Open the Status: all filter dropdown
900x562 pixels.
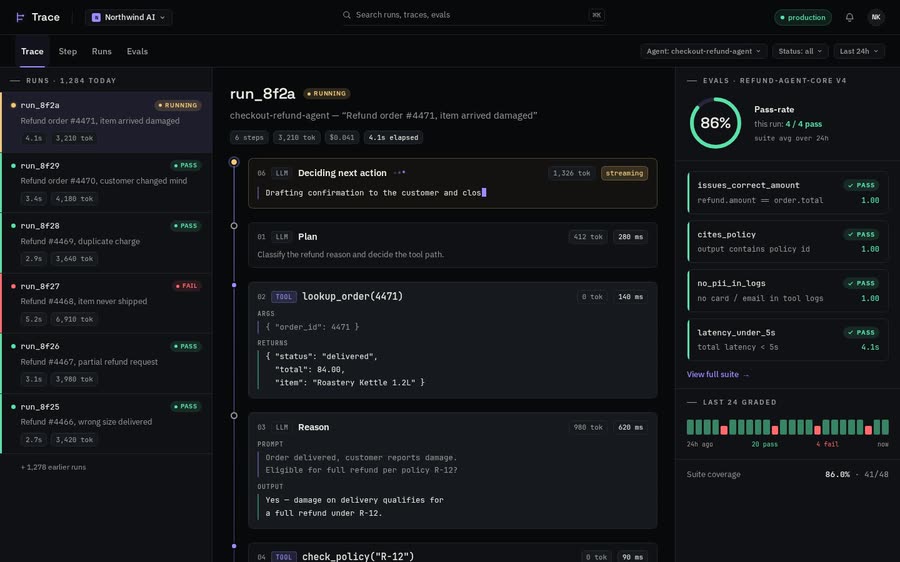pos(800,51)
